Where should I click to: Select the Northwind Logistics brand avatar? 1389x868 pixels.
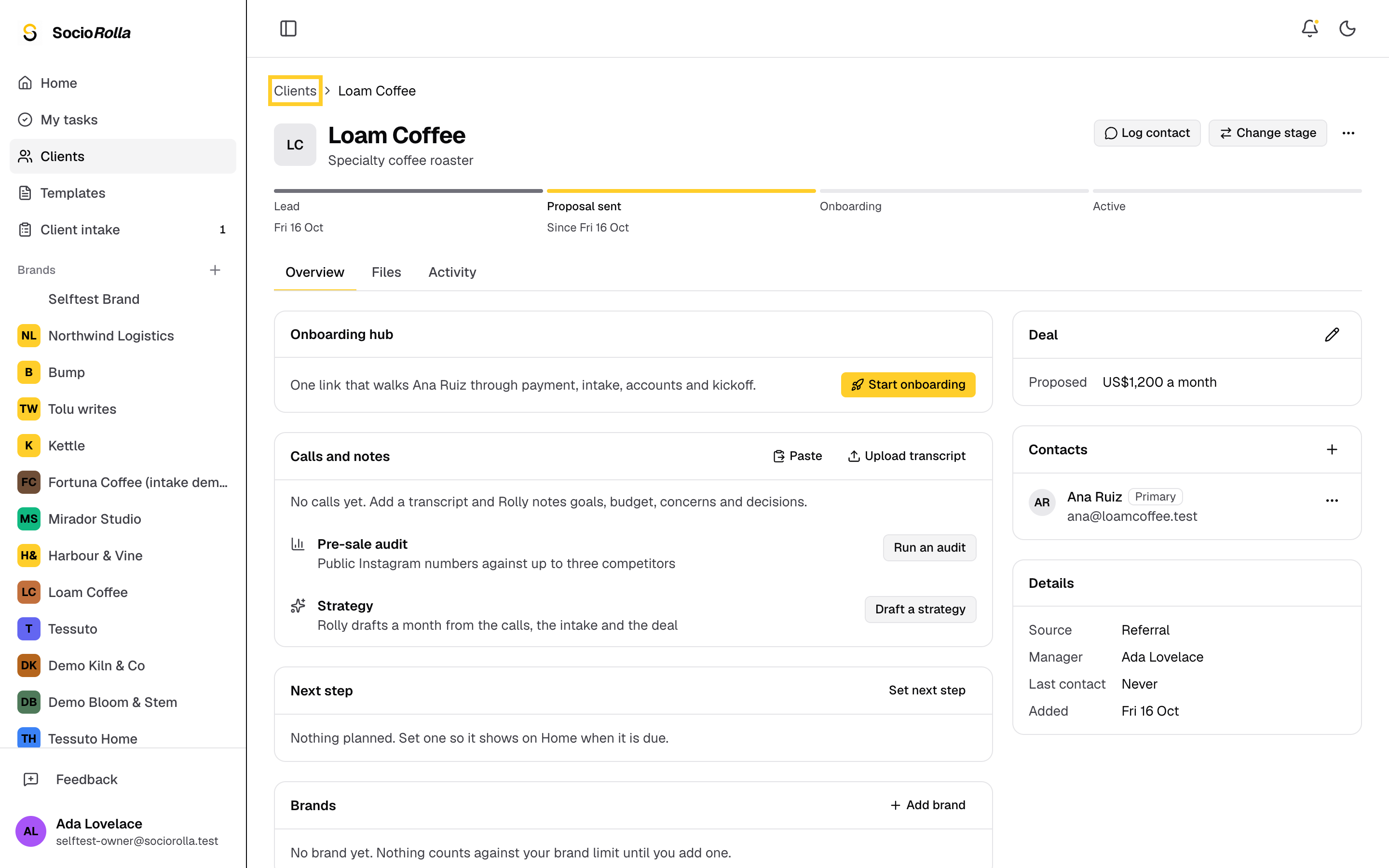click(x=29, y=336)
